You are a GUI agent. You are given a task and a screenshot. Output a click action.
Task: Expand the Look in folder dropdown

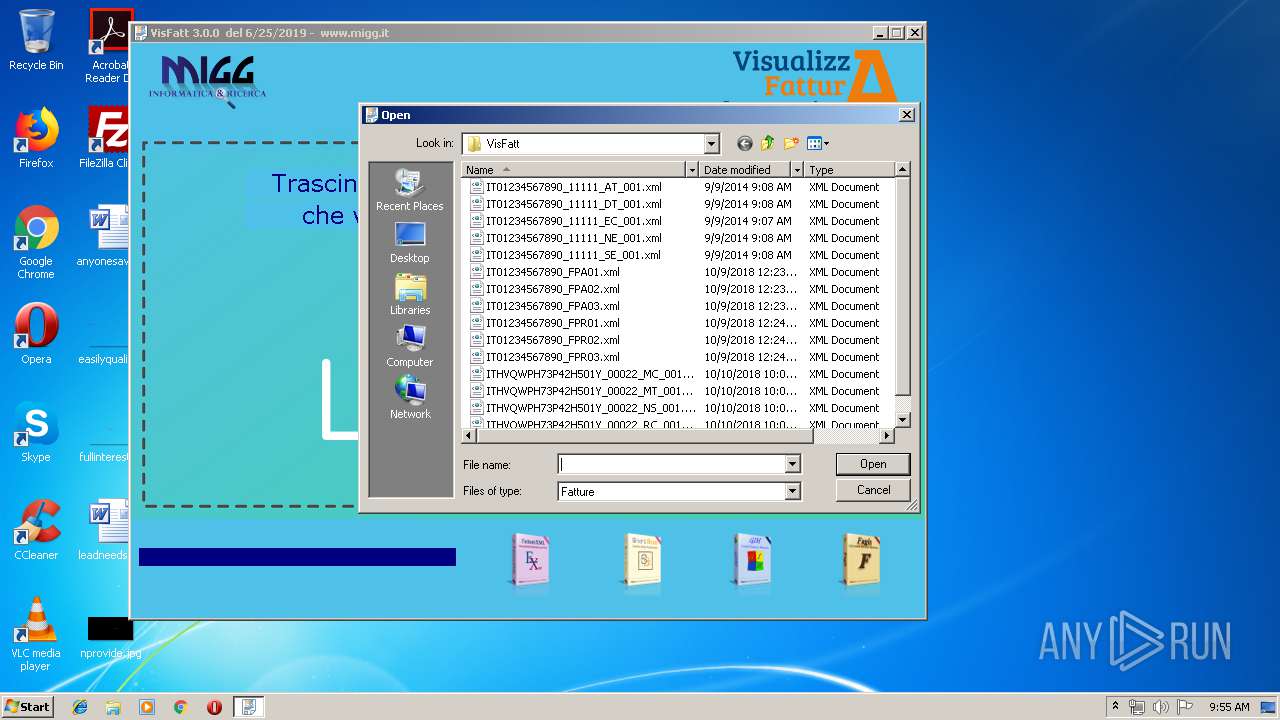(x=711, y=144)
